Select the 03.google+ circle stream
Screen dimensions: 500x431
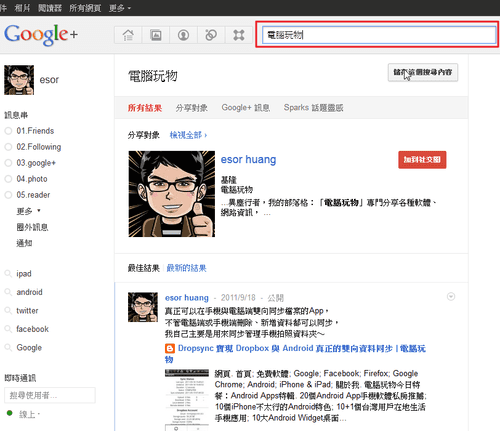click(36, 163)
